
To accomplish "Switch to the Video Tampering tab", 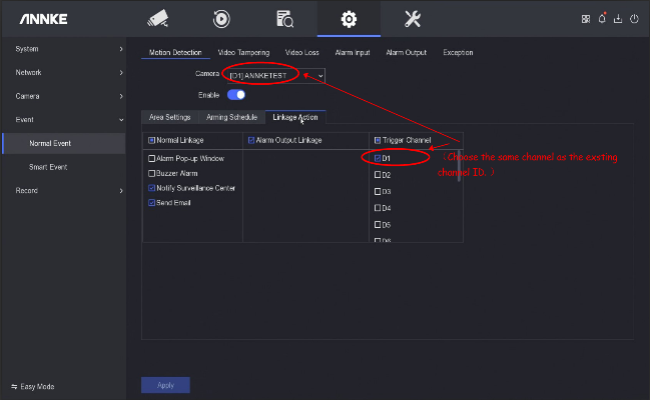I will point(243,52).
